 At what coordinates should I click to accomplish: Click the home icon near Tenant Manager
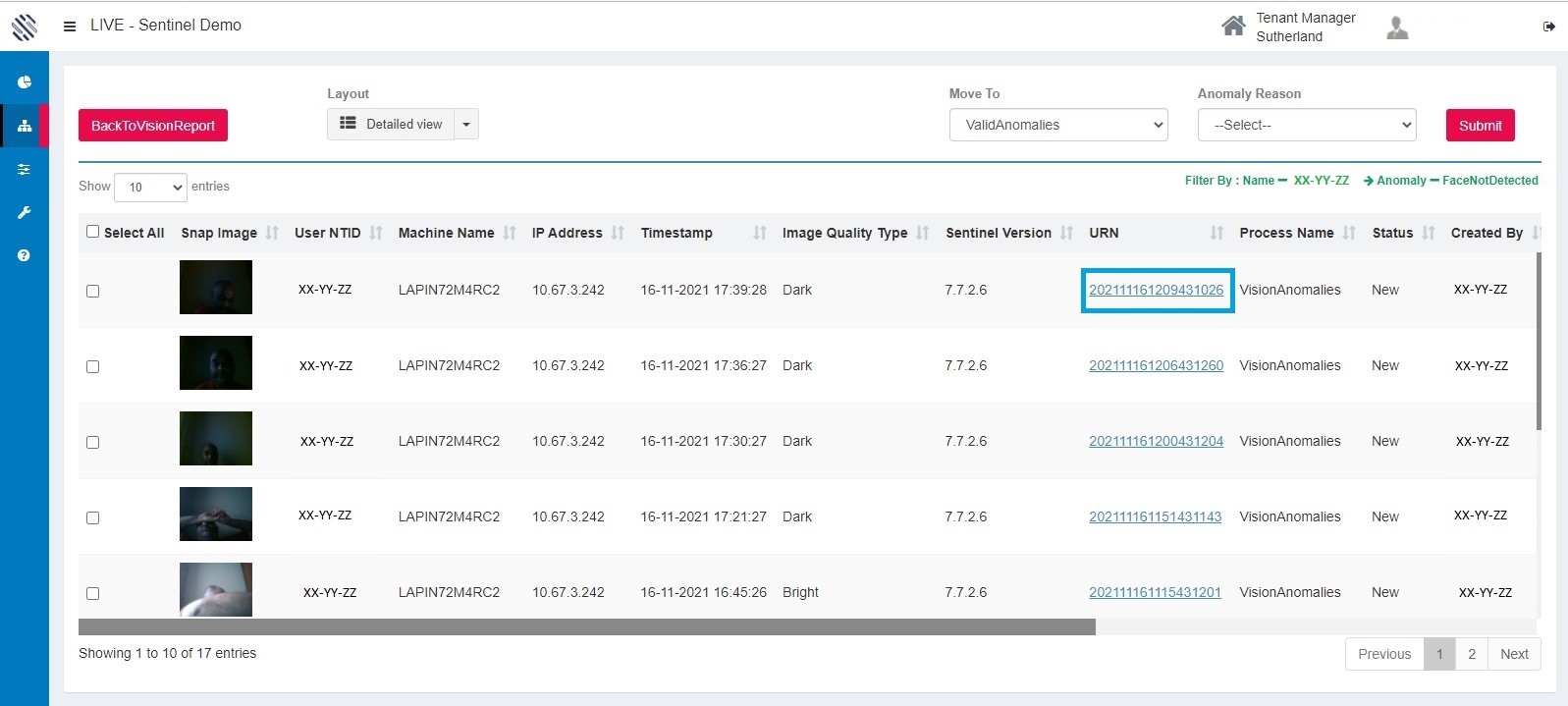coord(1232,27)
